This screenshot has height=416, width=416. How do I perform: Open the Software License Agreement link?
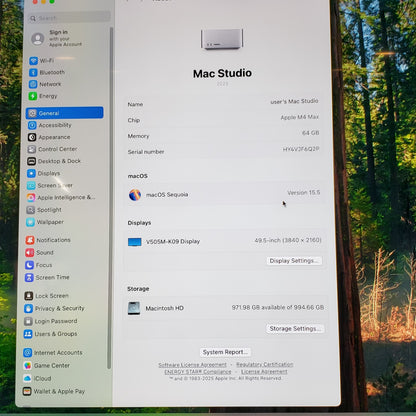pyautogui.click(x=192, y=365)
